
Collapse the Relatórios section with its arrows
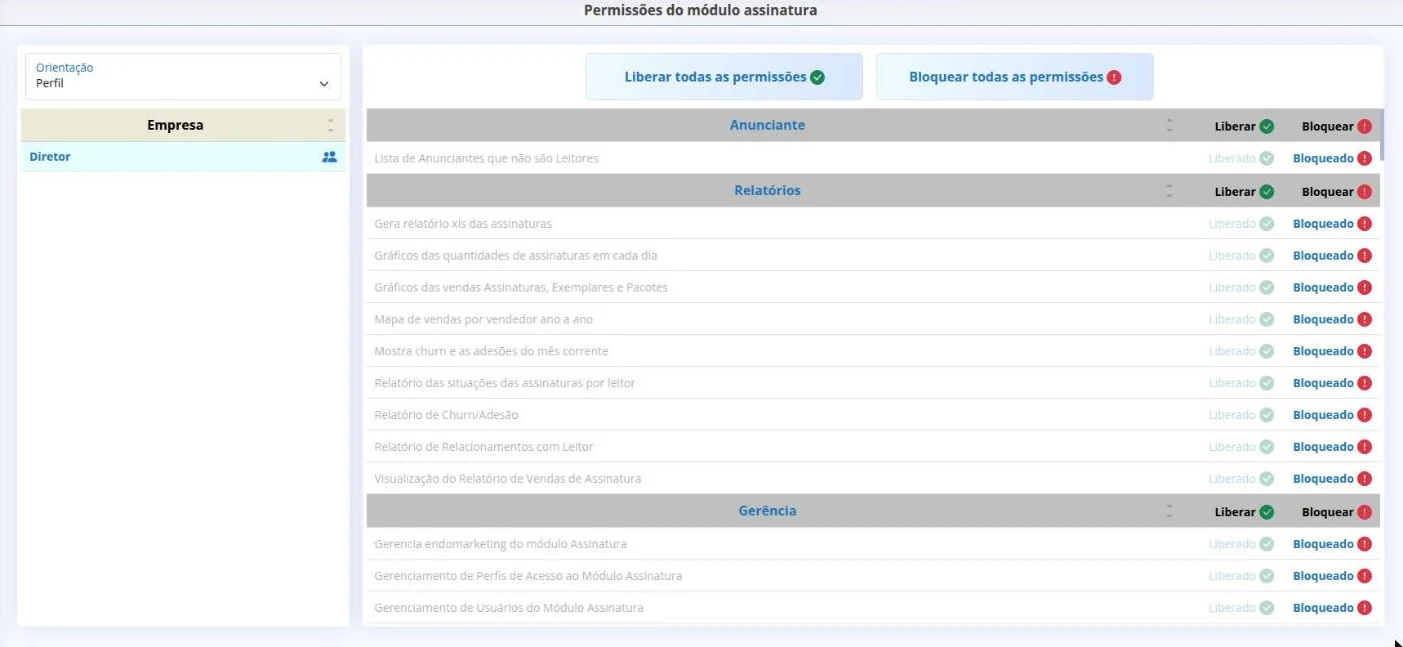coord(1169,191)
